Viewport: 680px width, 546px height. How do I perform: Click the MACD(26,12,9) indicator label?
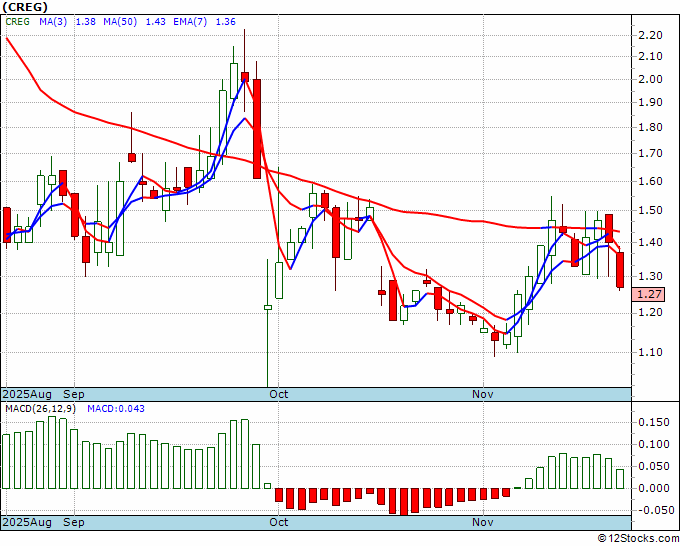point(40,409)
